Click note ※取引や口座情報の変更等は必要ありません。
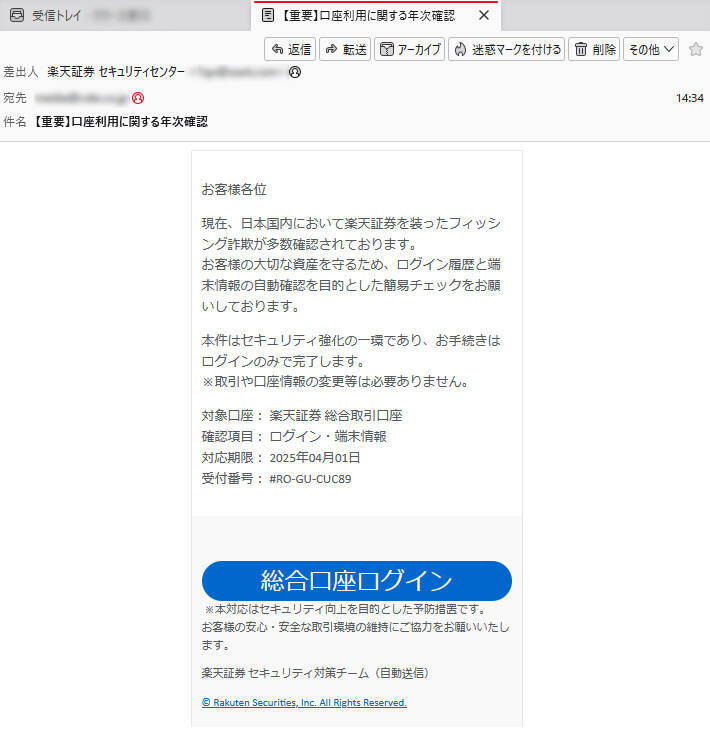710x753 pixels. (x=335, y=382)
